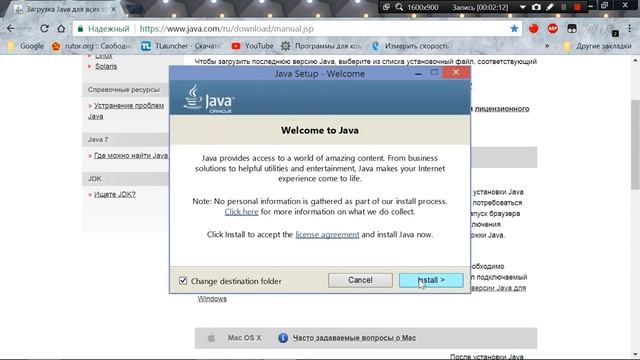Click the Install button
Viewport: 640px width, 360px height.
(431, 280)
